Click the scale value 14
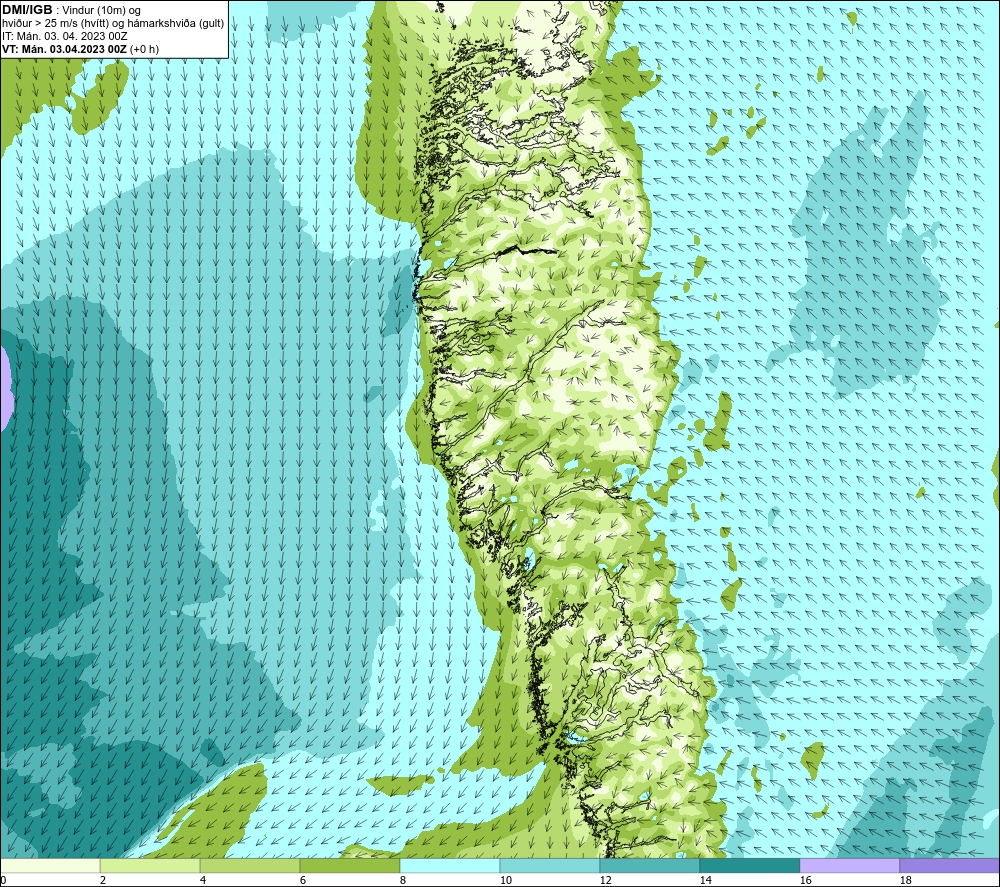This screenshot has width=1000, height=887. 705,880
